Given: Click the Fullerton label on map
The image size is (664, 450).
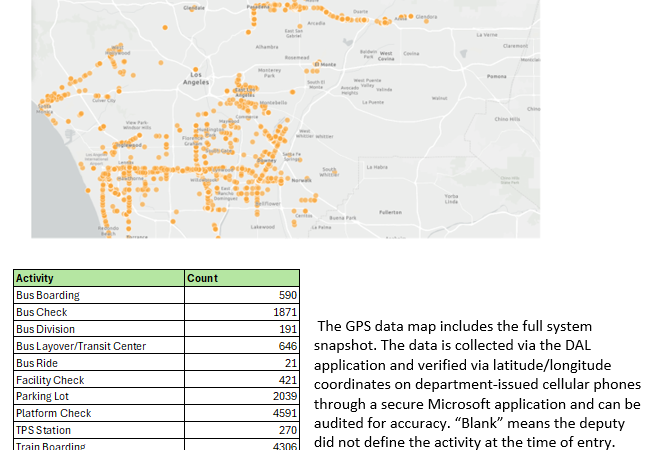Looking at the screenshot, I should click(391, 212).
